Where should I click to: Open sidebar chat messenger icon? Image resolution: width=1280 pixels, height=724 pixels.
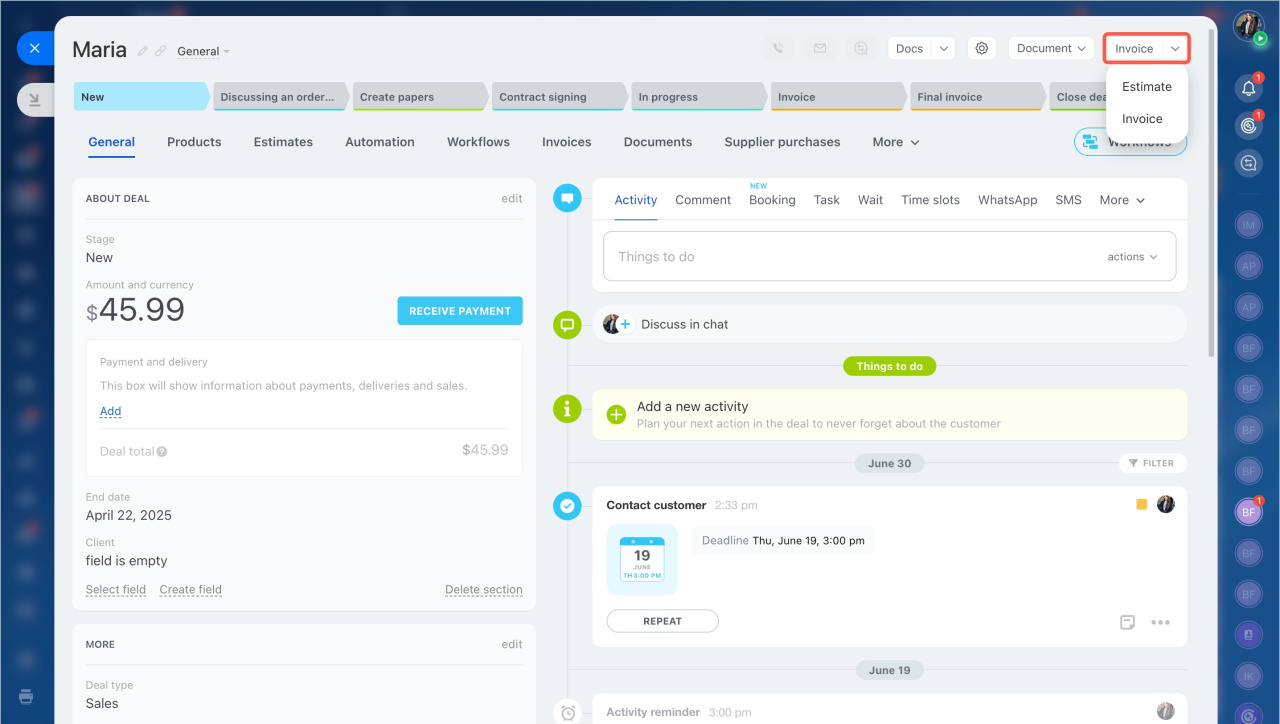coord(1248,163)
